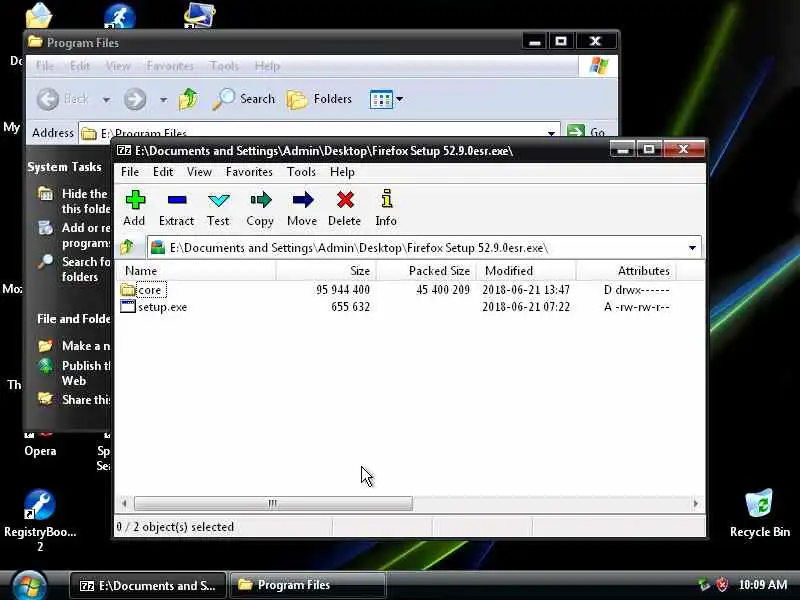Image resolution: width=800 pixels, height=600 pixels.
Task: Expand the Program Files address dropdown
Action: (552, 133)
